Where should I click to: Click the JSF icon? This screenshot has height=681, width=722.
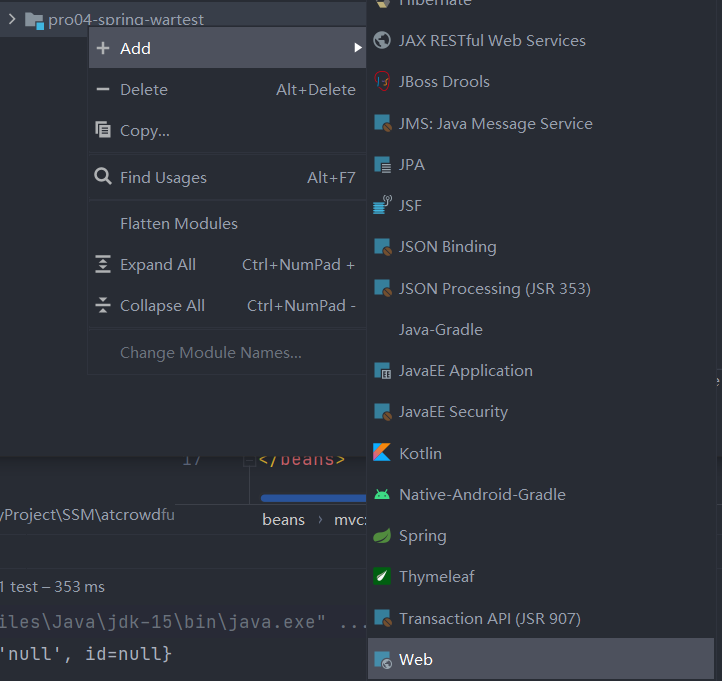pyautogui.click(x=382, y=205)
